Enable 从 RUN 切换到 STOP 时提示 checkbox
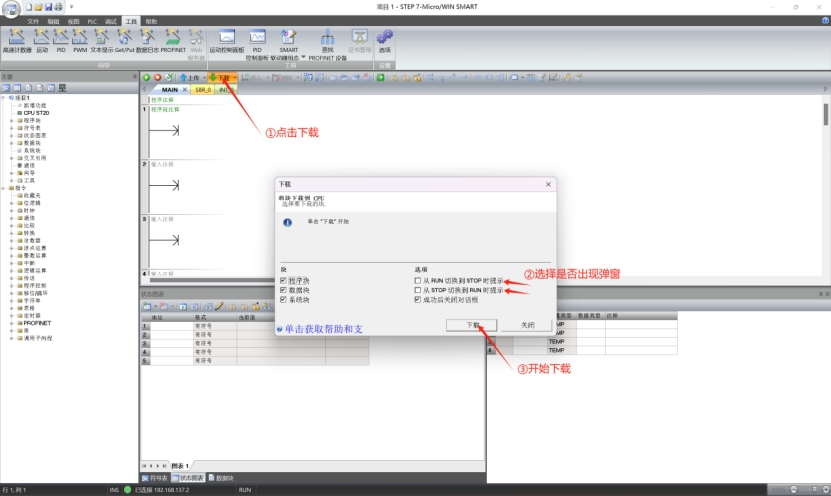The height and width of the screenshot is (496, 831). [x=418, y=281]
